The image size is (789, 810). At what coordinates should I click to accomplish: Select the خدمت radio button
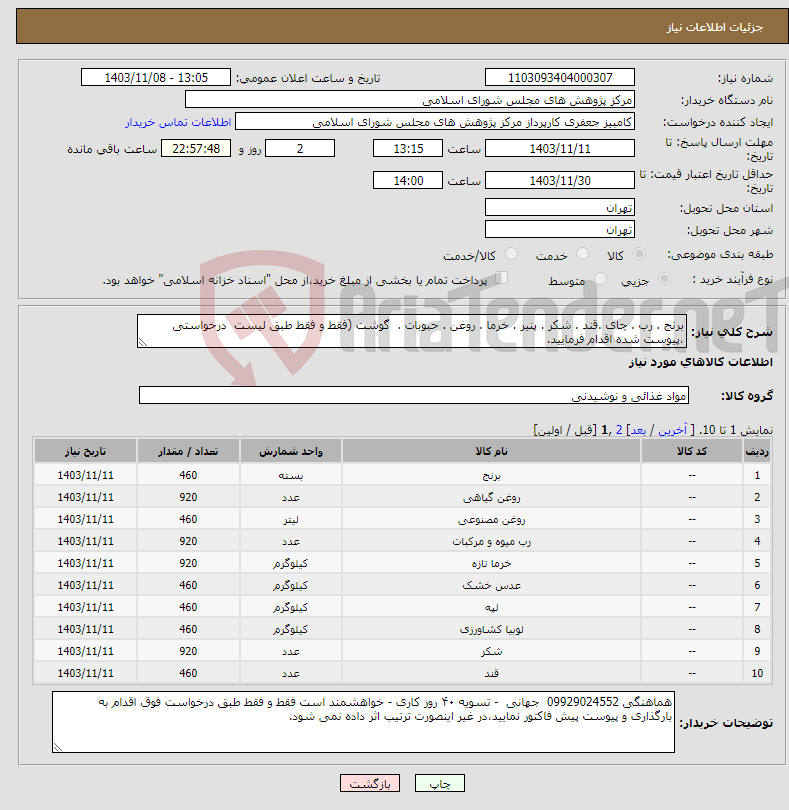coord(582,254)
